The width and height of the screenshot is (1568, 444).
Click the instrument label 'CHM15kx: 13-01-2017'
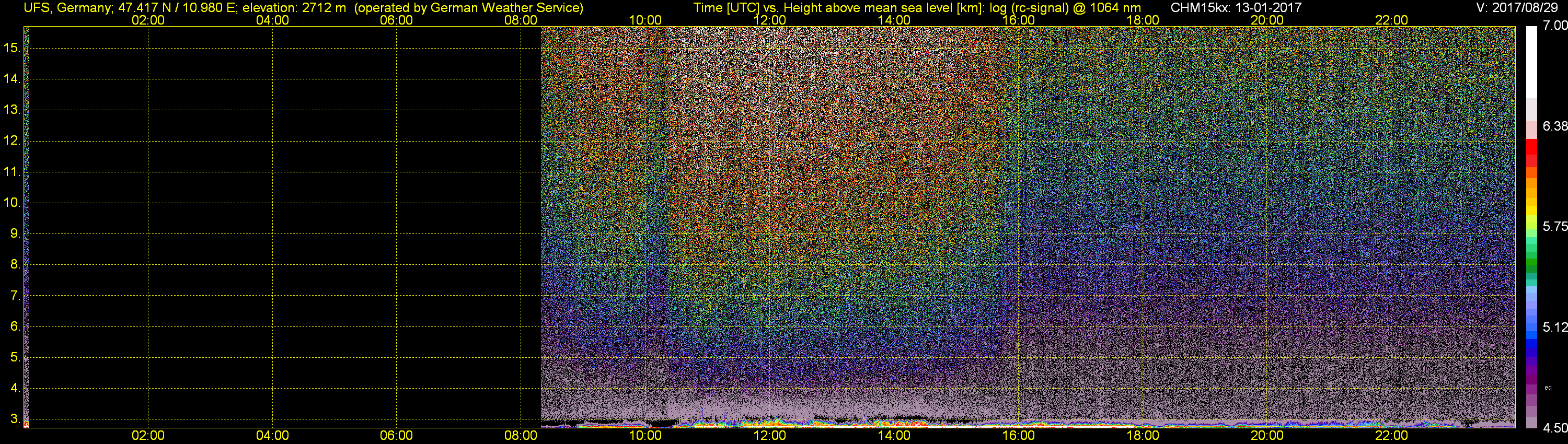click(x=1236, y=8)
